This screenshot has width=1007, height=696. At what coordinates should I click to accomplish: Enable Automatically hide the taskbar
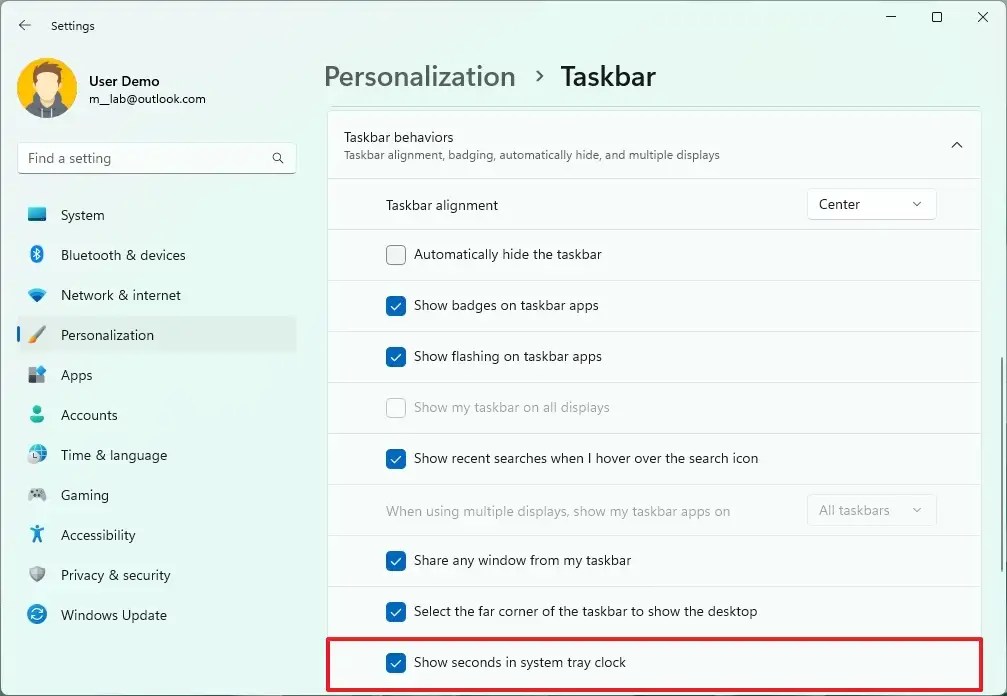pos(395,255)
